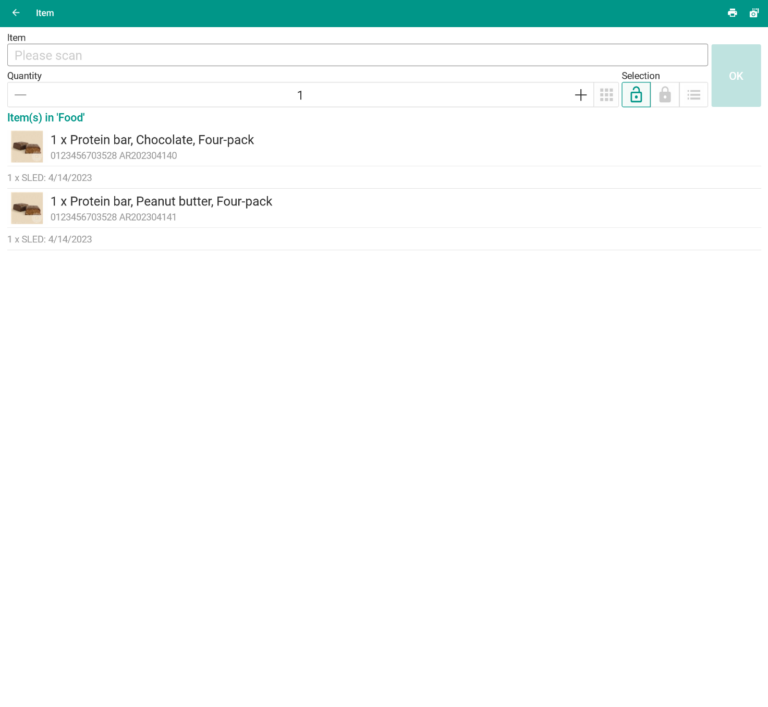Viewport: 768px width, 707px height.
Task: Click the Peanut butter protein bar thumbnail
Action: [x=27, y=208]
